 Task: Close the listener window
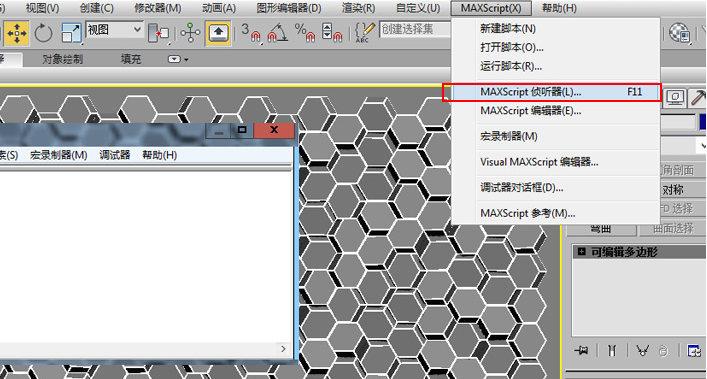click(x=274, y=130)
